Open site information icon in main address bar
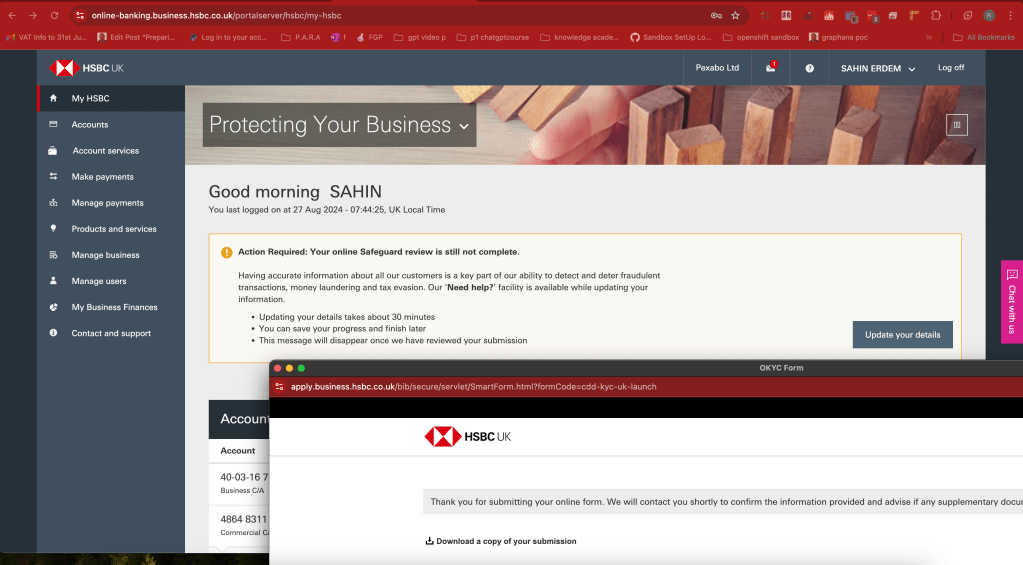This screenshot has height=565, width=1023. 80,16
